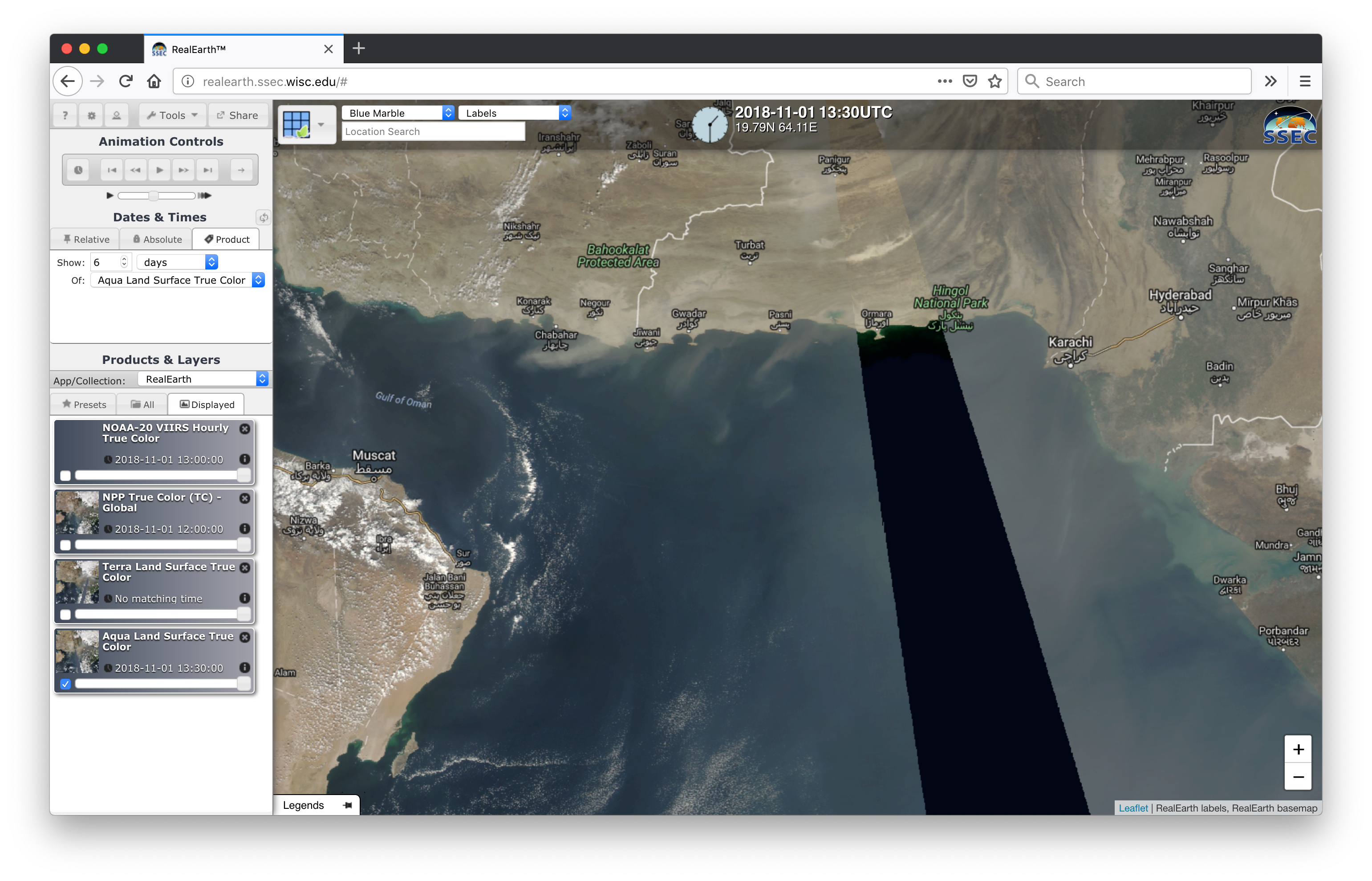Remove NOAA-20 VIIRS Hourly True Color layer
The width and height of the screenshot is (1372, 881).
click(x=245, y=428)
